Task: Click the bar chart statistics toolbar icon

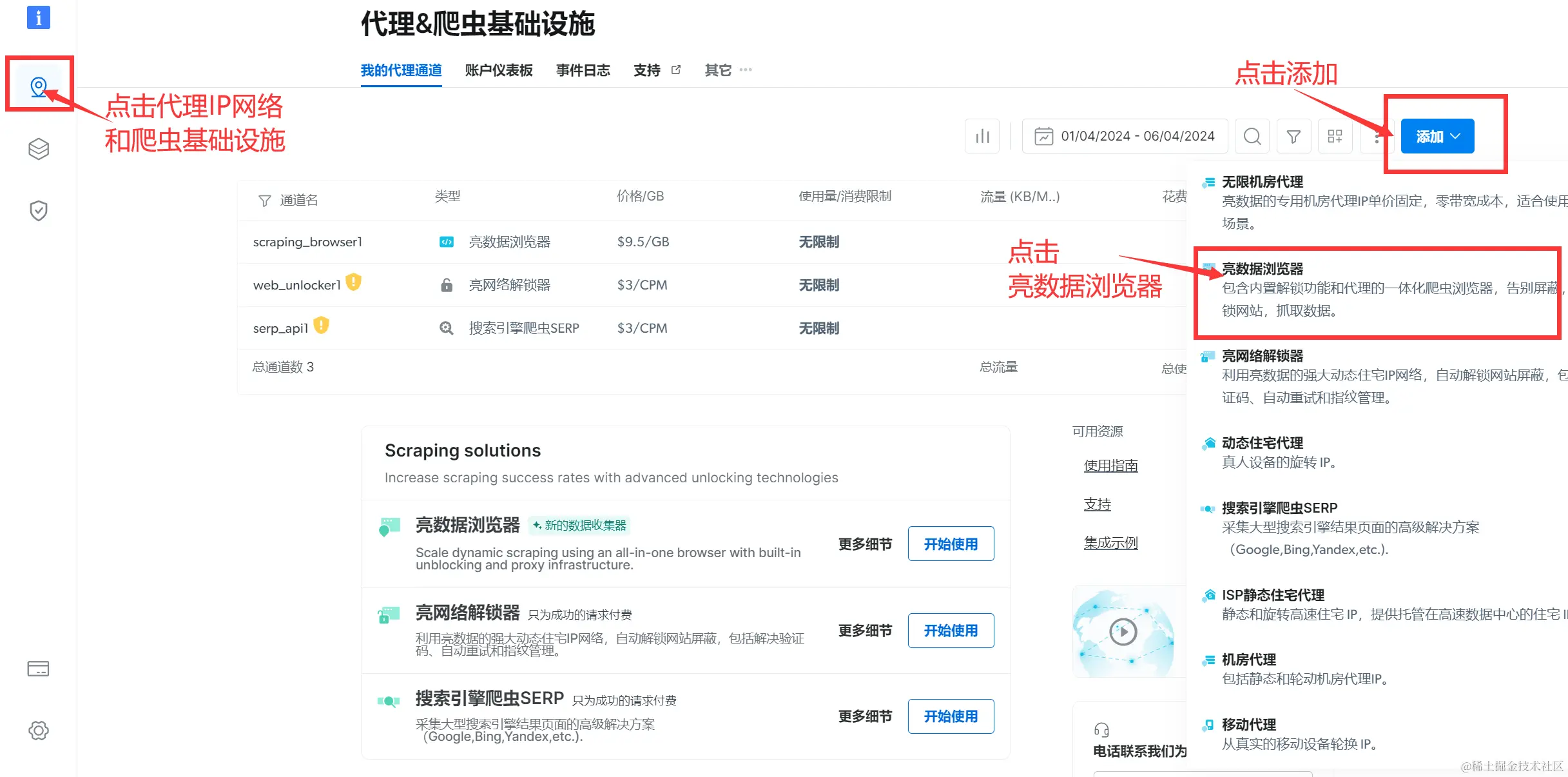Action: (x=982, y=136)
